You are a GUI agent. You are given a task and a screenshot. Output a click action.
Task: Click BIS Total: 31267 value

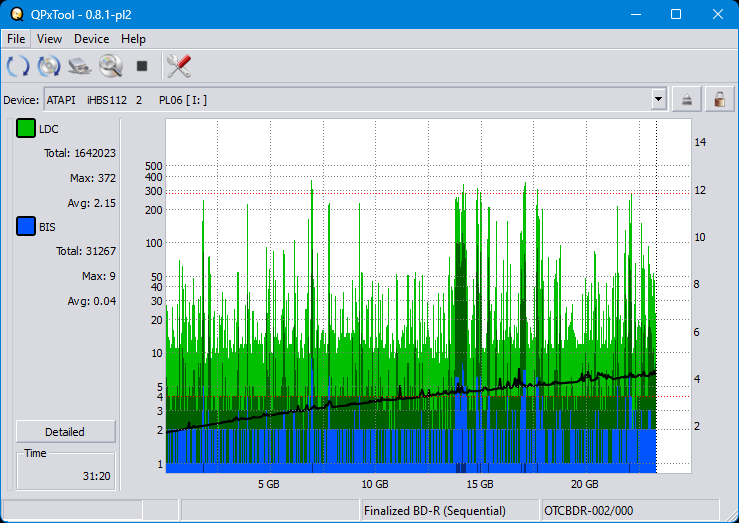tap(86, 251)
